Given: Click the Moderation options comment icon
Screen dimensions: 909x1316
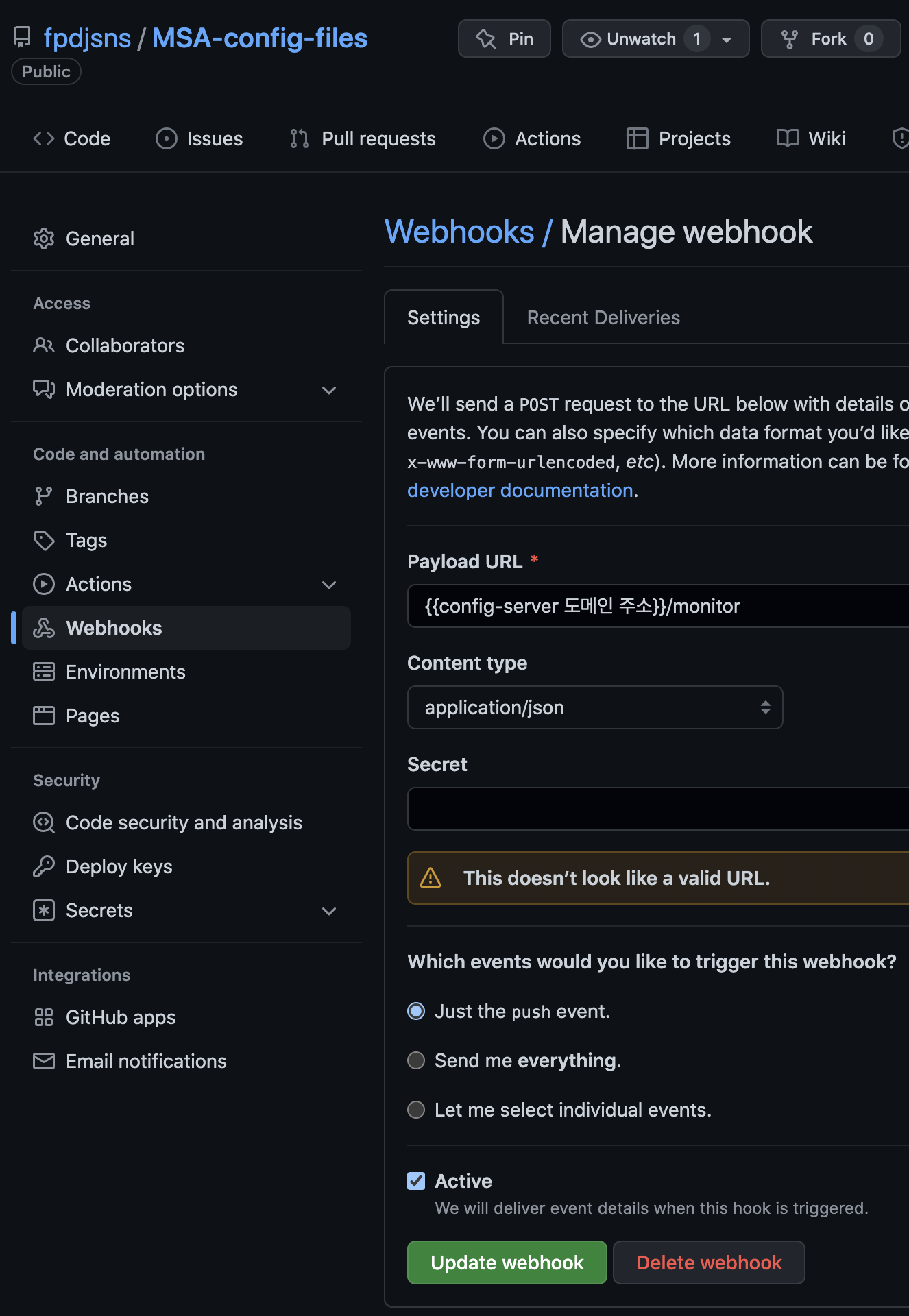Looking at the screenshot, I should pos(44,389).
